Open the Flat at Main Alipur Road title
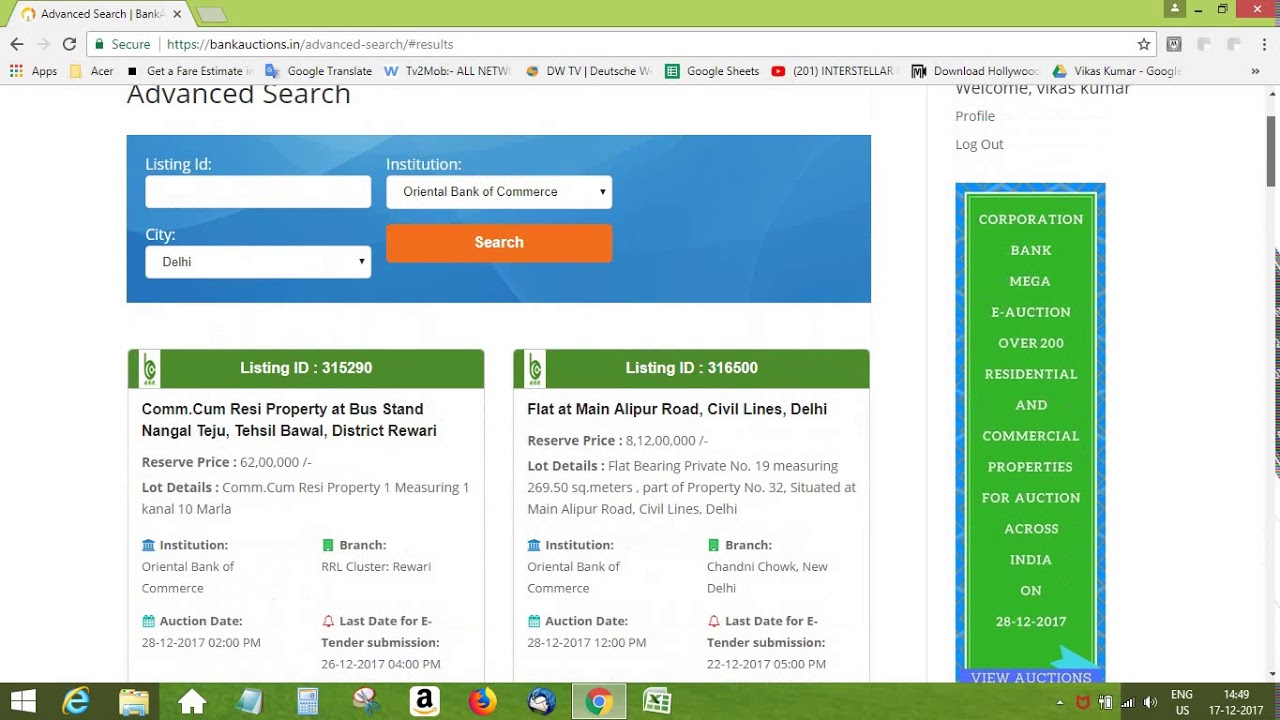Image resolution: width=1280 pixels, height=720 pixels. pyautogui.click(x=677, y=409)
